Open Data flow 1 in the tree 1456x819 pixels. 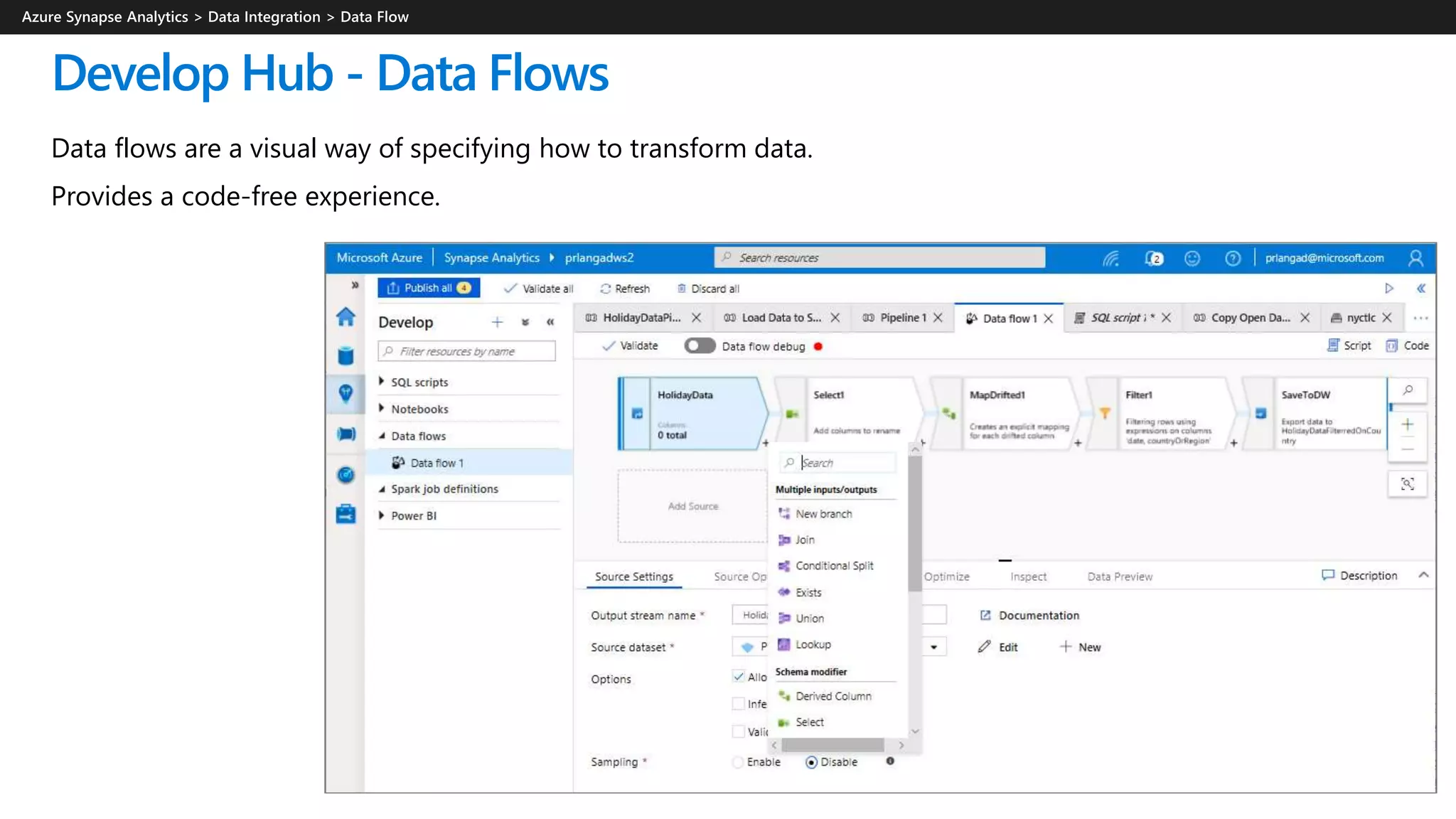tap(437, 463)
